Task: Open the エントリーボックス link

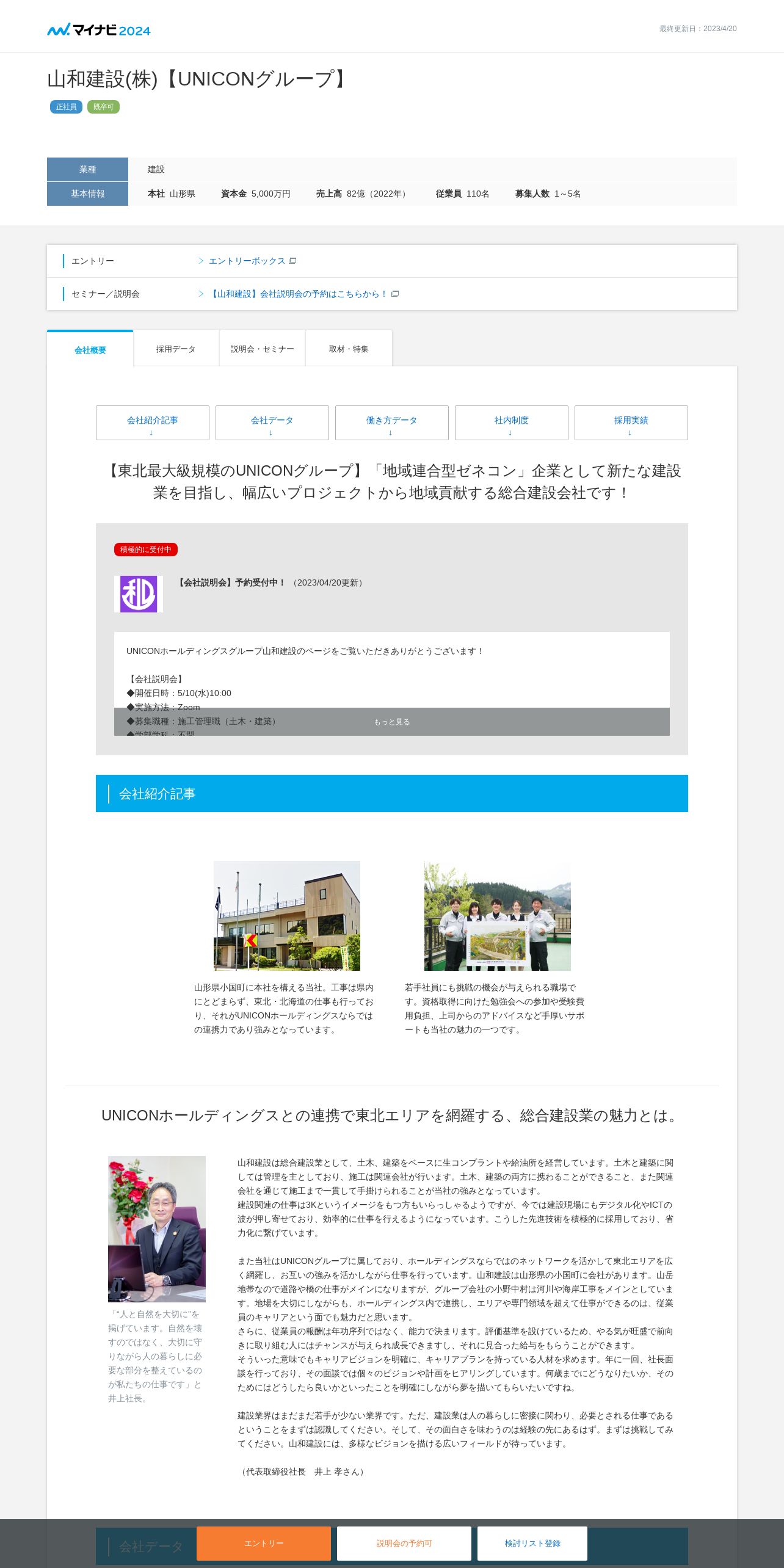Action: pos(247,261)
